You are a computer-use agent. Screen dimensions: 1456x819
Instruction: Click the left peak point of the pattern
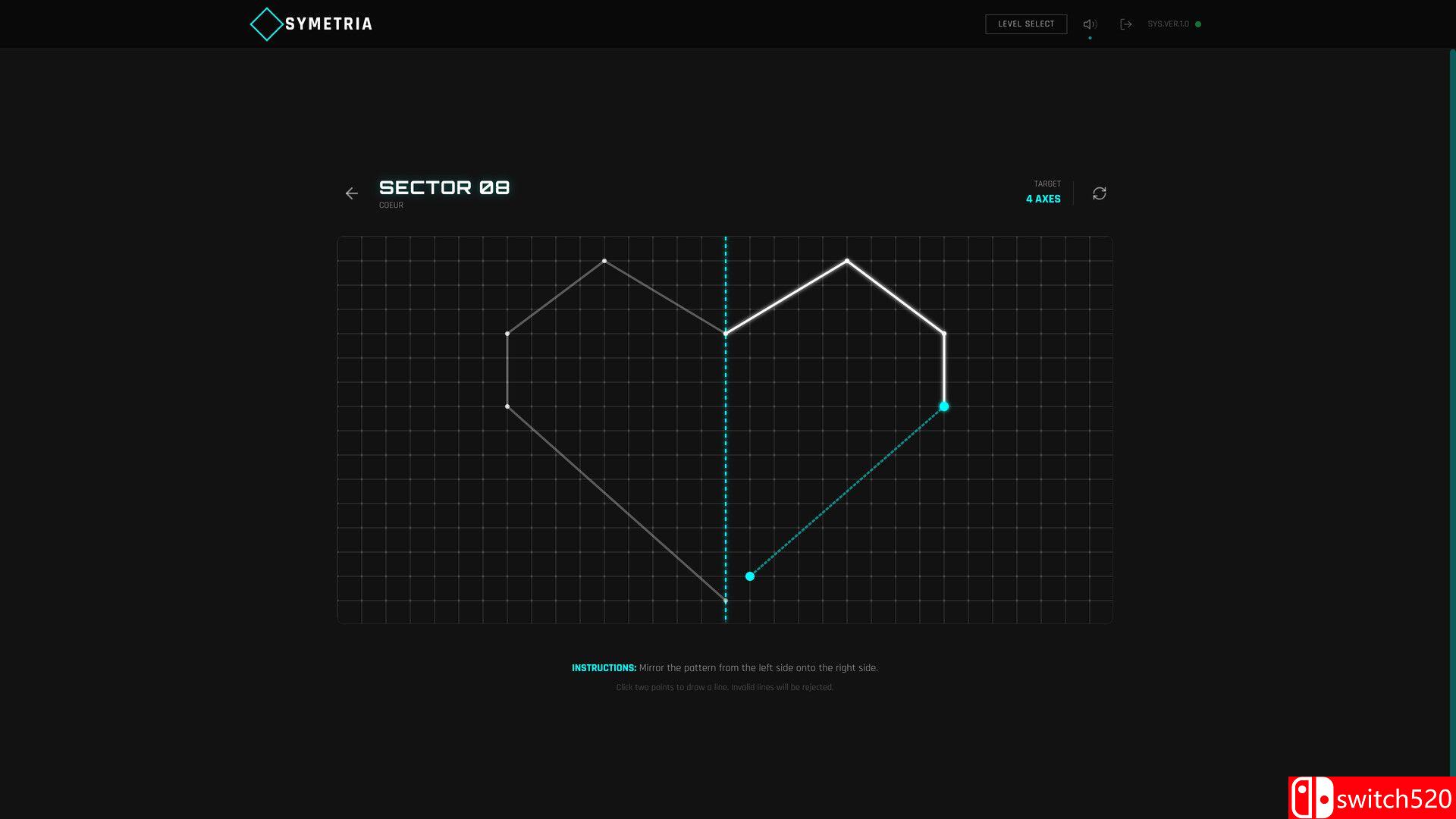click(604, 261)
